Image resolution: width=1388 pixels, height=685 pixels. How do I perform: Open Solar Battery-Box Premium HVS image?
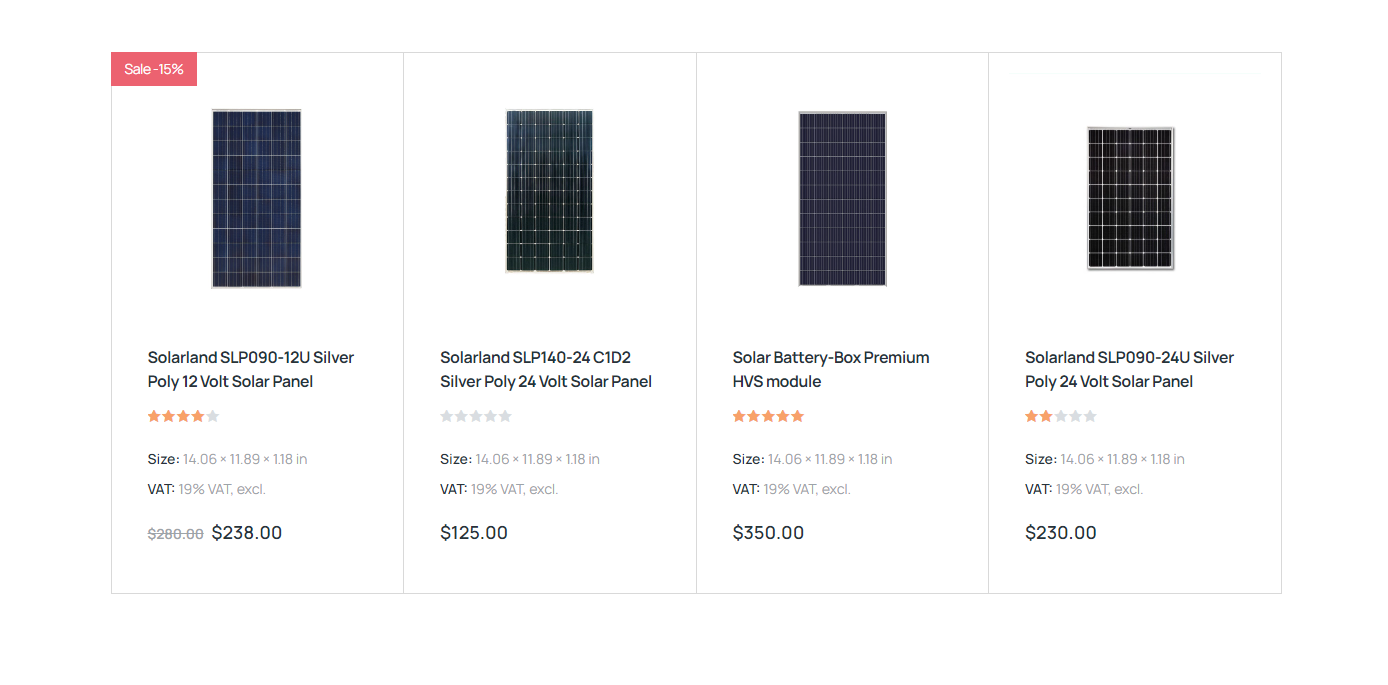842,199
